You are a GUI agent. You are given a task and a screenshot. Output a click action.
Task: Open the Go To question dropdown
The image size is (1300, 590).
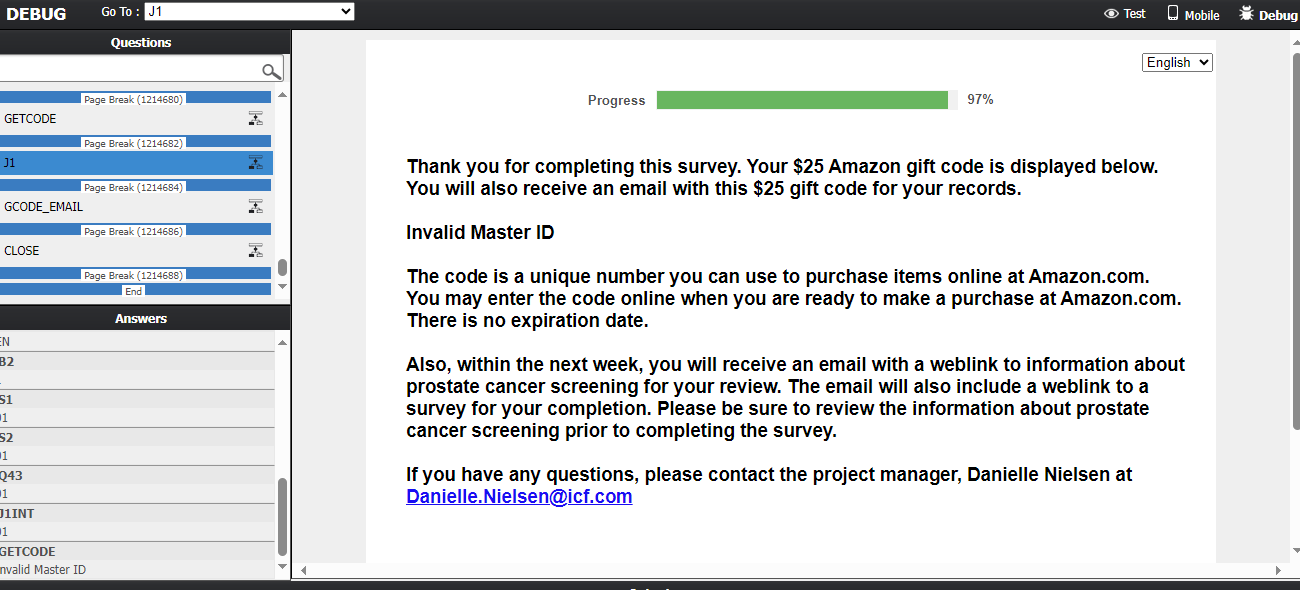tap(249, 12)
